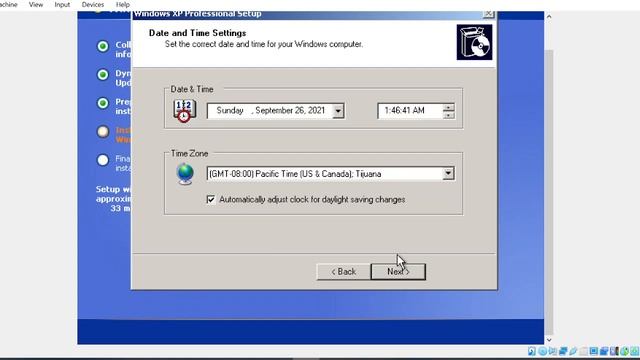
Task: Click the Back button
Action: tap(343, 271)
